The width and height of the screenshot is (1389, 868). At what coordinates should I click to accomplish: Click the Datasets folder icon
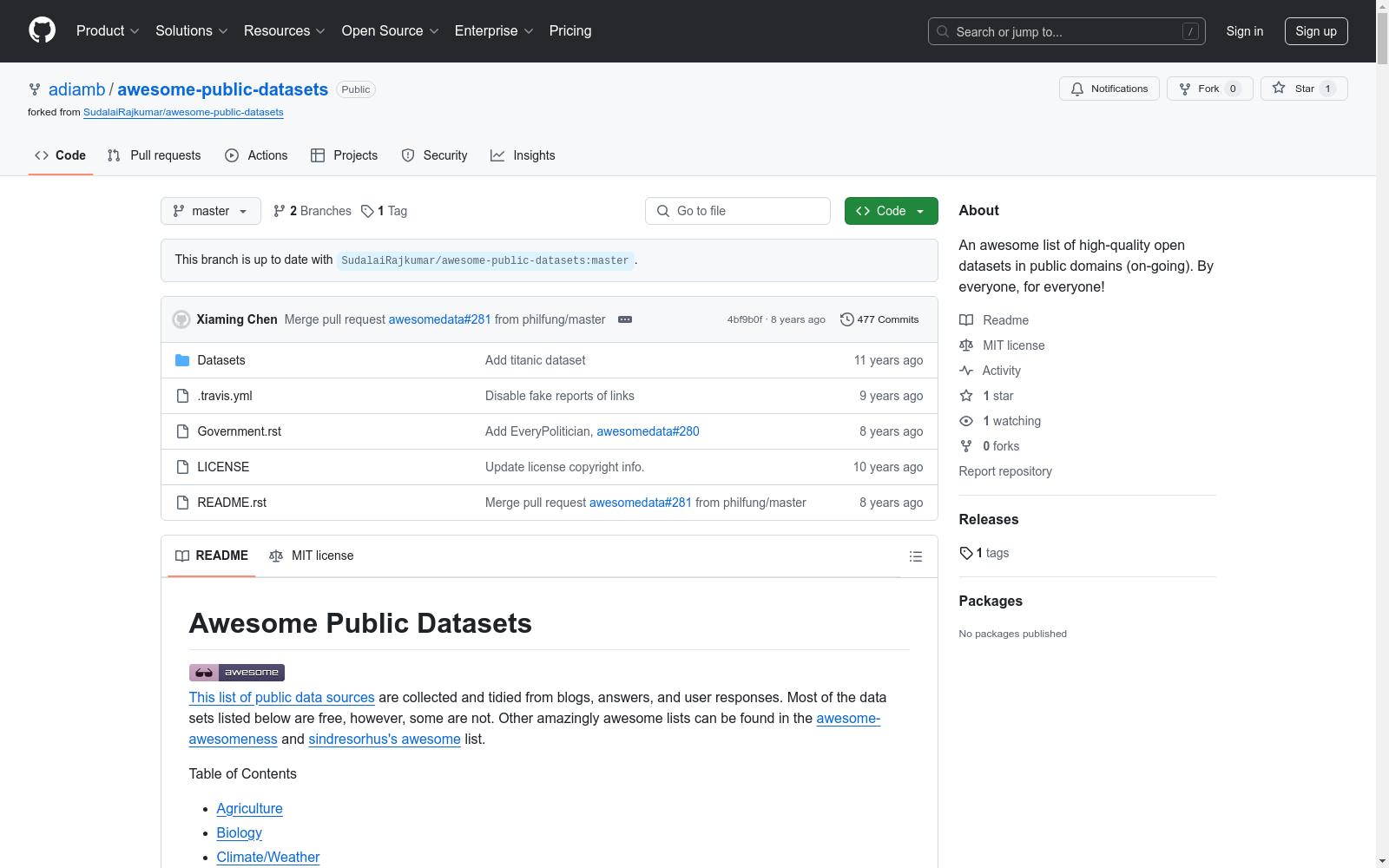(x=182, y=360)
